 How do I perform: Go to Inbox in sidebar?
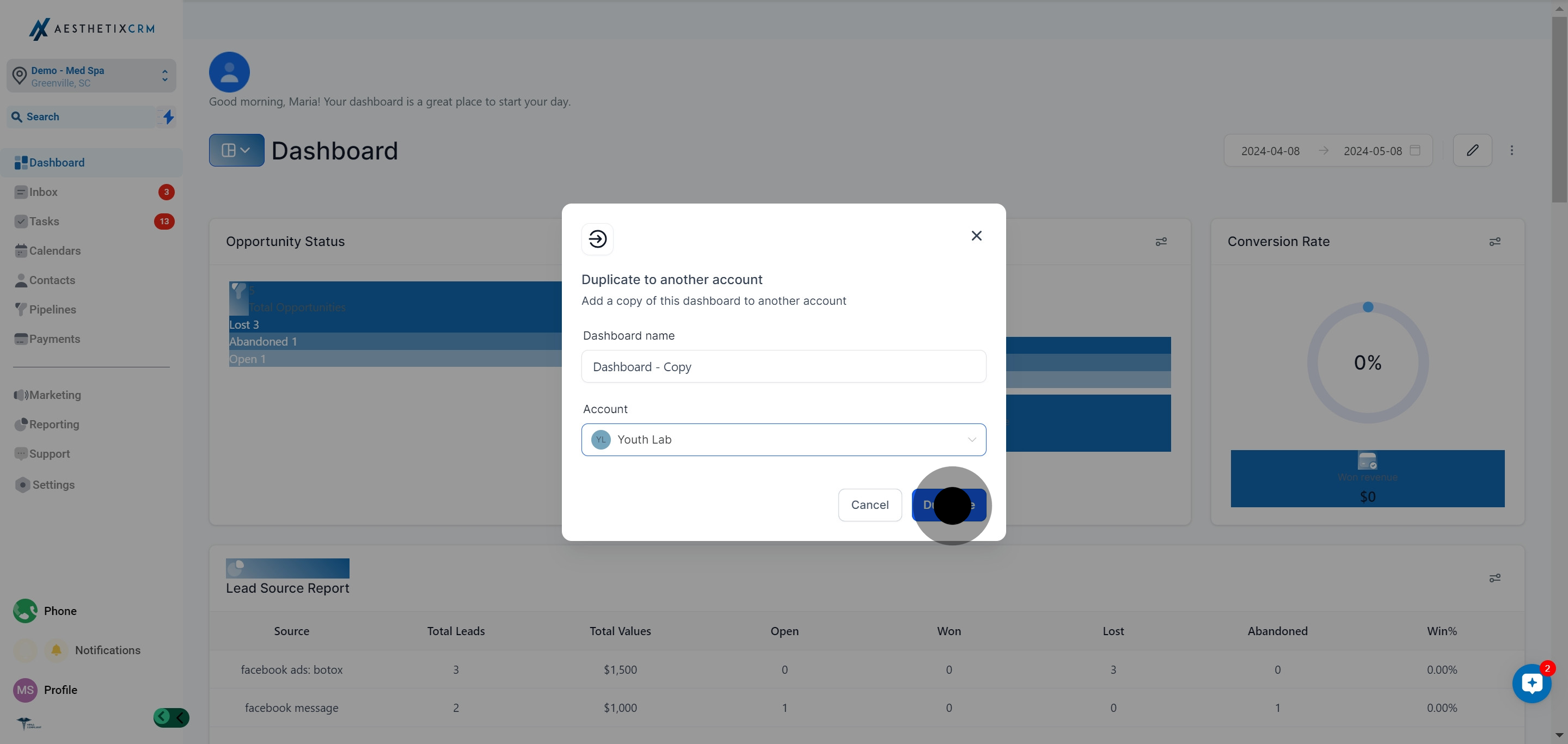[44, 192]
